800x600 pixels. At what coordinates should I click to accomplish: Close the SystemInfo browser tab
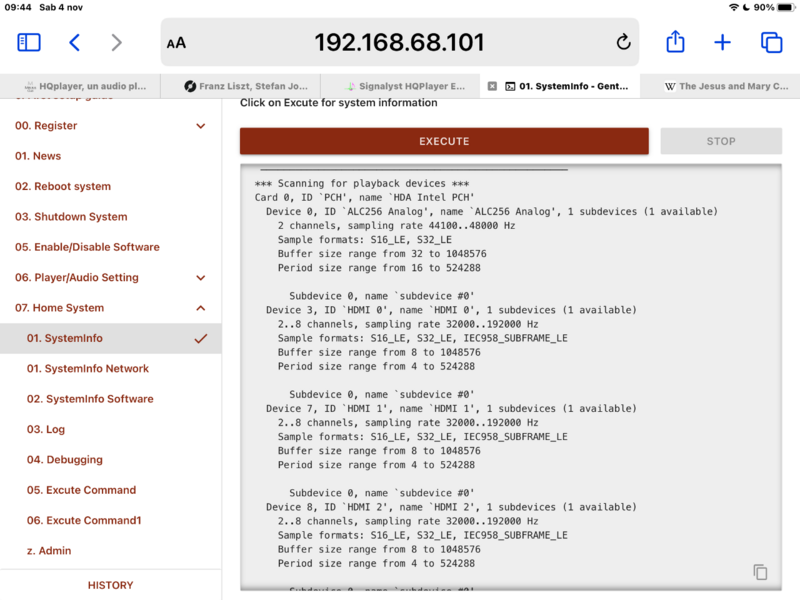(492, 86)
